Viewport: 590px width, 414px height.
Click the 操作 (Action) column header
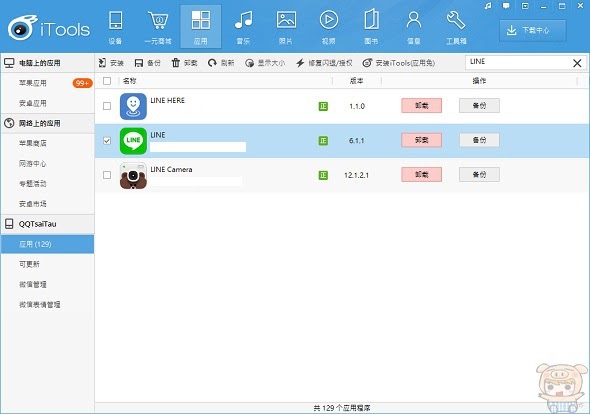point(479,81)
